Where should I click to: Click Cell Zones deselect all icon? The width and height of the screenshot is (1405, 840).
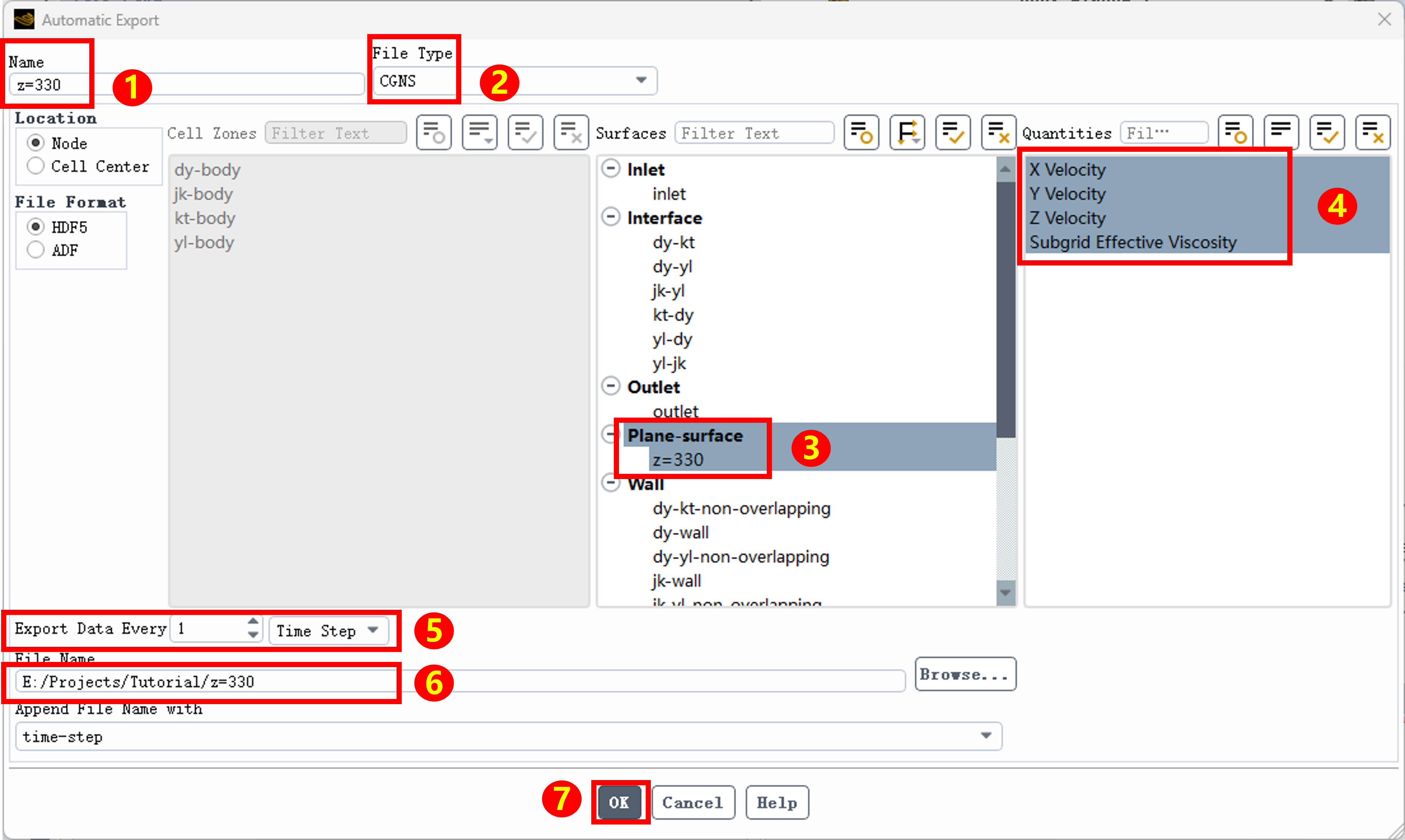coord(571,133)
